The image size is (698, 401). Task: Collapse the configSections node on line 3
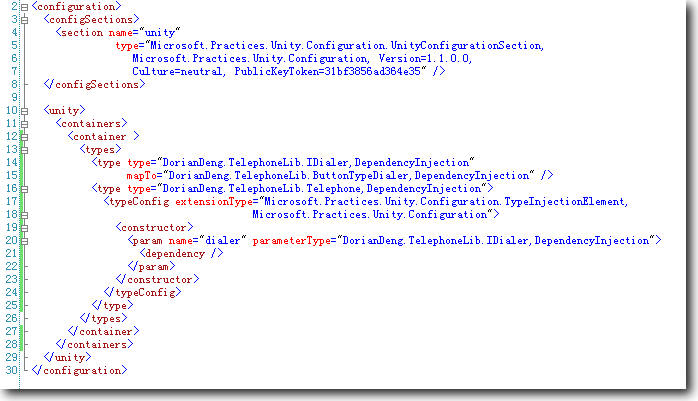coord(24,20)
